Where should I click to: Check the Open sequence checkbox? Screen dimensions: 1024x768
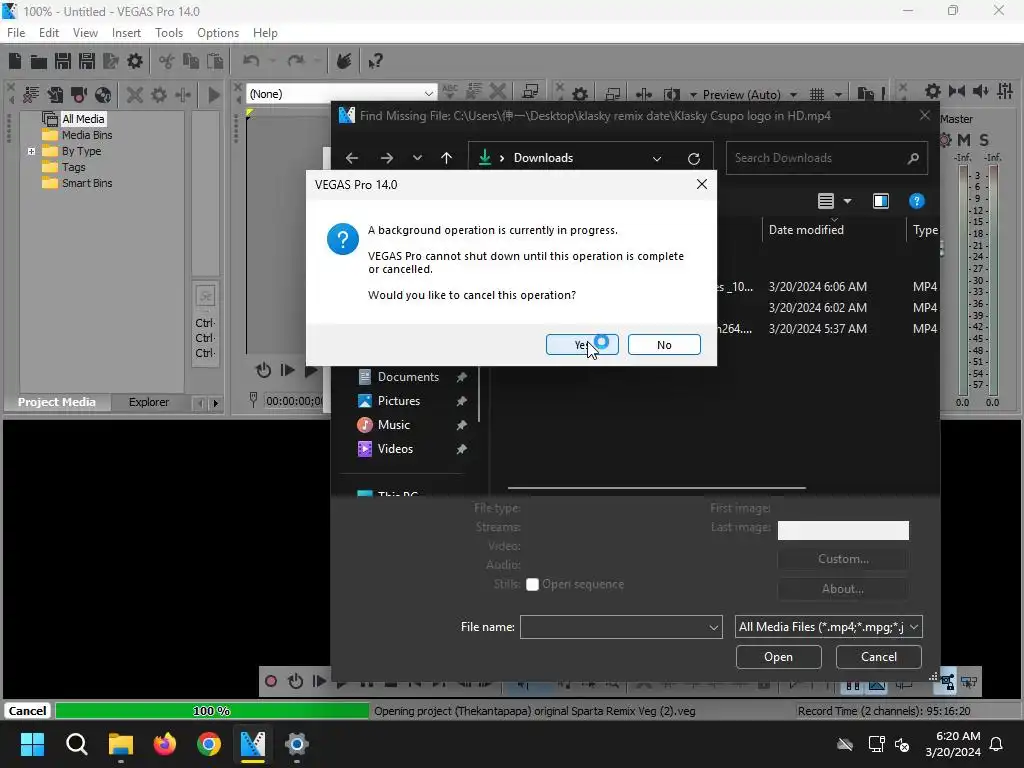(x=532, y=584)
